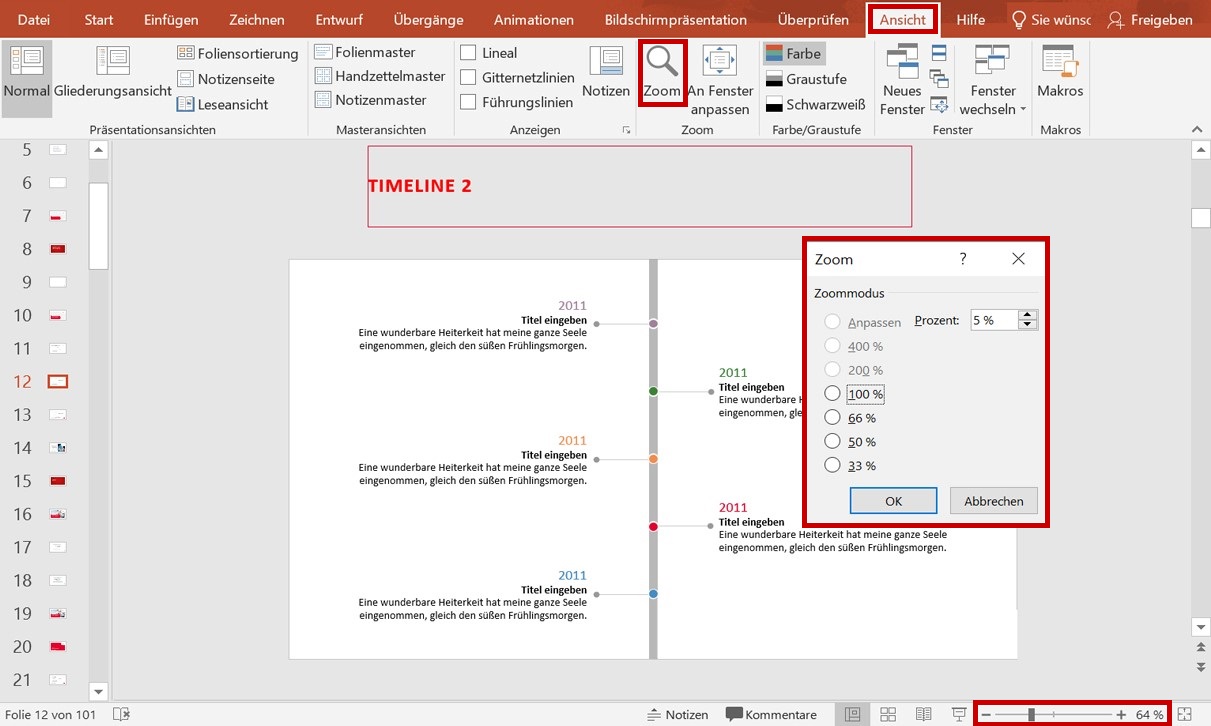Select Graustufe grayscale mode
Screen dimensions: 1211x726
click(x=806, y=79)
